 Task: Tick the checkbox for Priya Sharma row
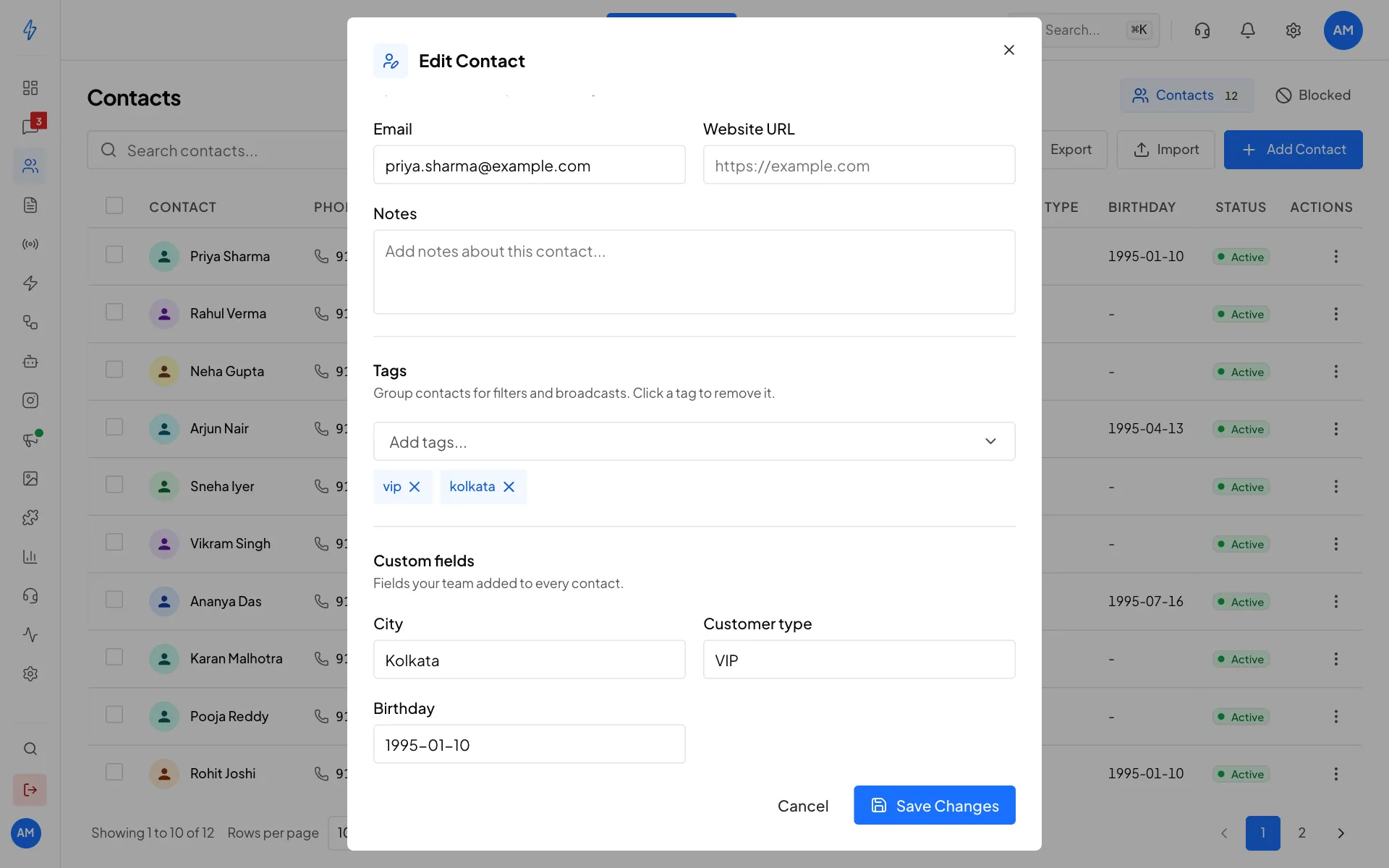[x=114, y=255]
